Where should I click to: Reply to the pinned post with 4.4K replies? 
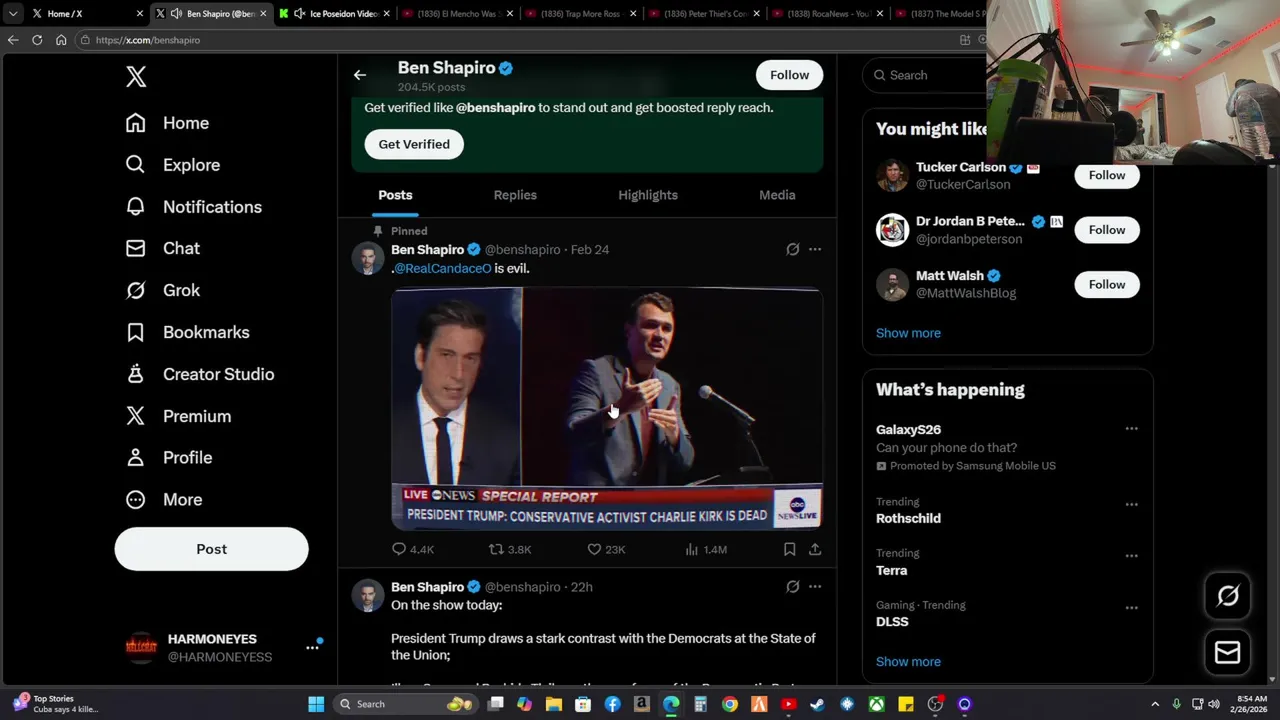[412, 549]
